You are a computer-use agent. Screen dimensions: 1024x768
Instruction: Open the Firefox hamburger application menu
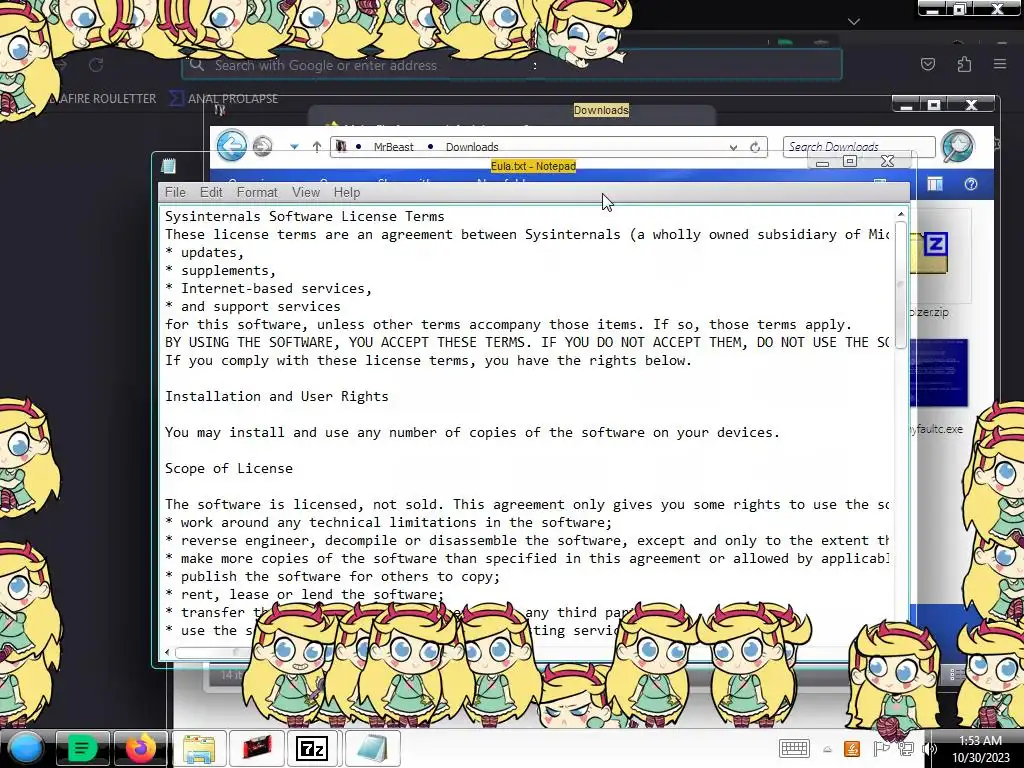tap(1000, 64)
